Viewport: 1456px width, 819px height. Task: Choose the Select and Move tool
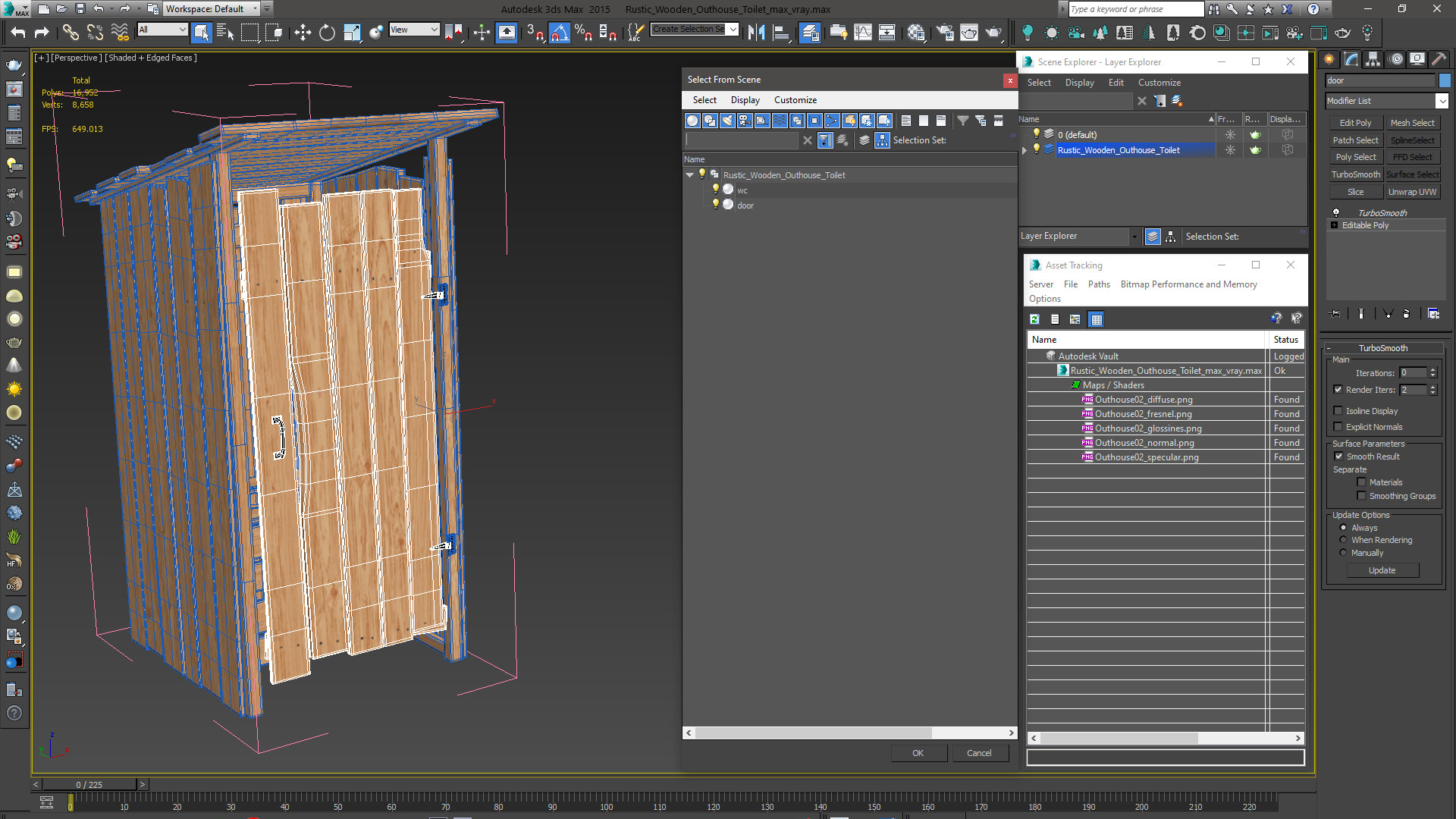point(303,32)
